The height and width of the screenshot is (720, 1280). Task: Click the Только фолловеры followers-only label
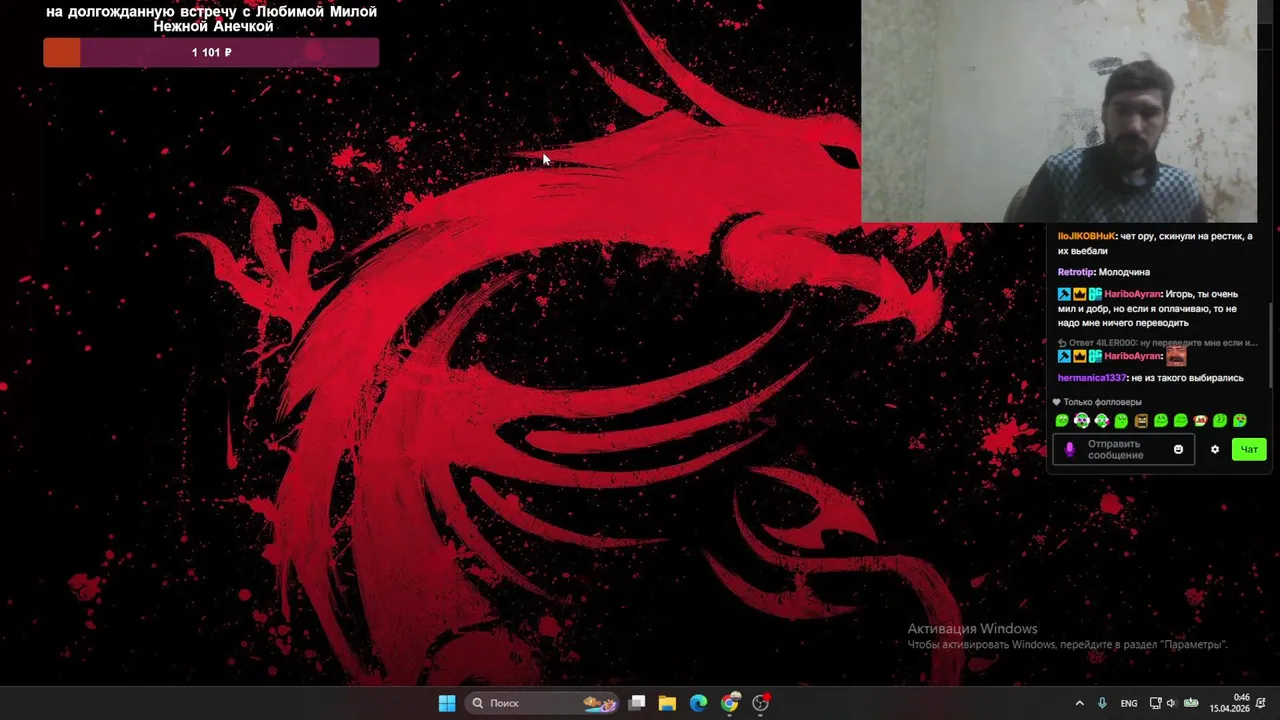(x=1102, y=402)
